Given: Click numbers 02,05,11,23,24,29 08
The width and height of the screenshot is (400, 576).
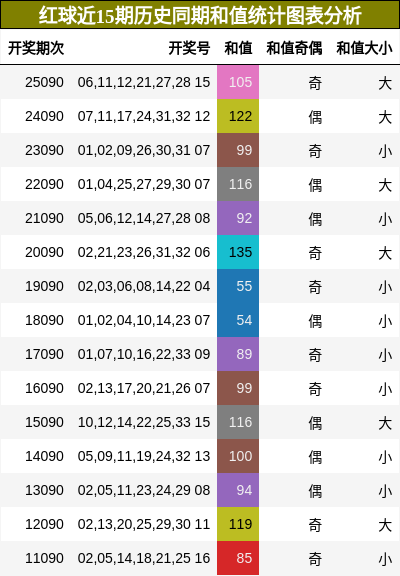Looking at the screenshot, I should (x=144, y=490).
